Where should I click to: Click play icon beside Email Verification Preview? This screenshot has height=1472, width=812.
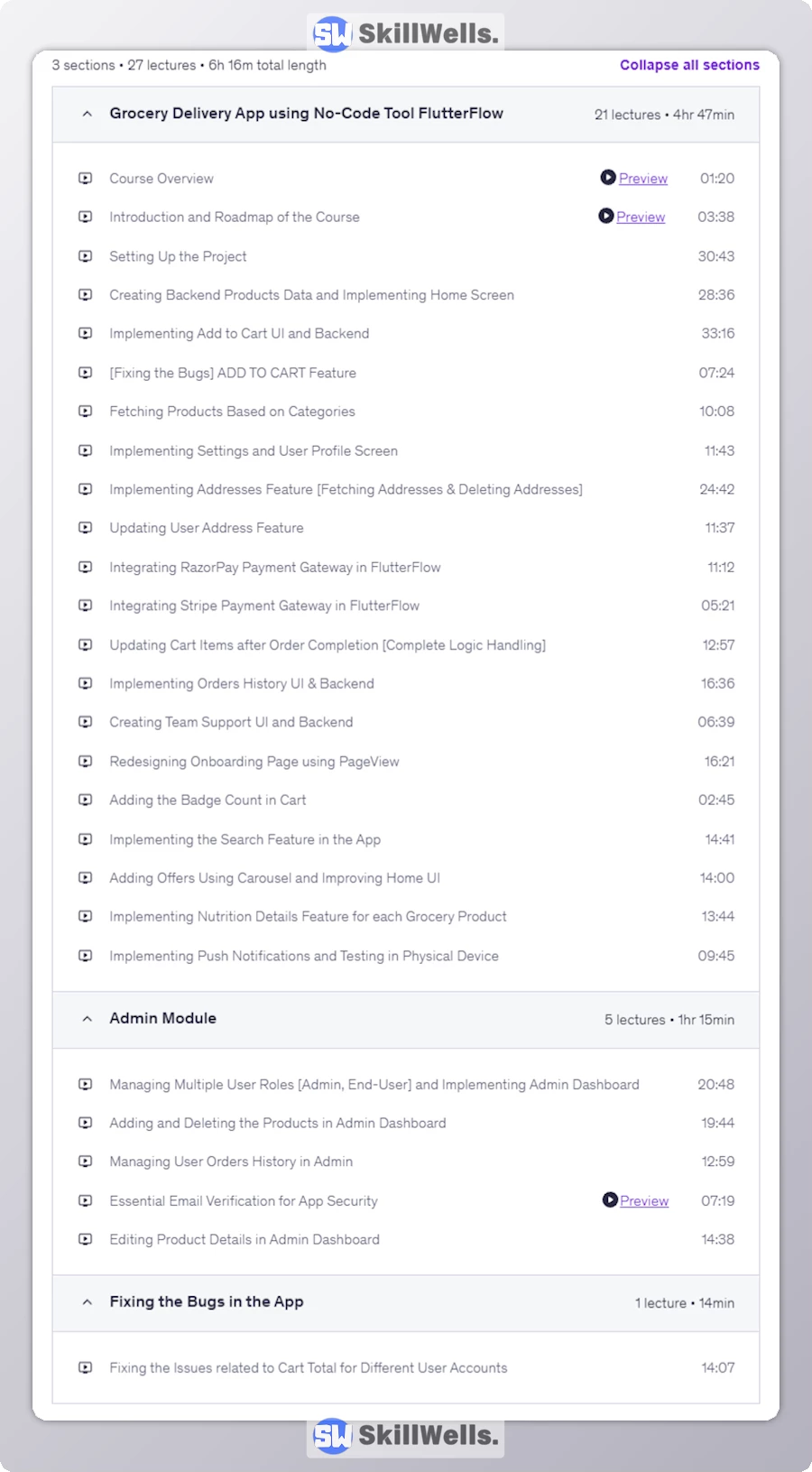pos(610,1200)
